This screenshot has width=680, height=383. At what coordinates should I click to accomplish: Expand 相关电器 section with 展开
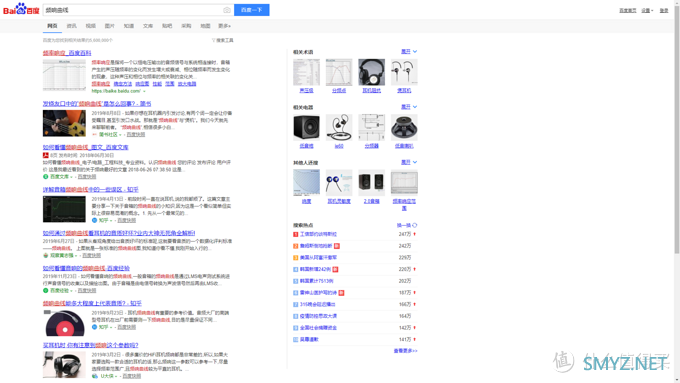pyautogui.click(x=409, y=107)
